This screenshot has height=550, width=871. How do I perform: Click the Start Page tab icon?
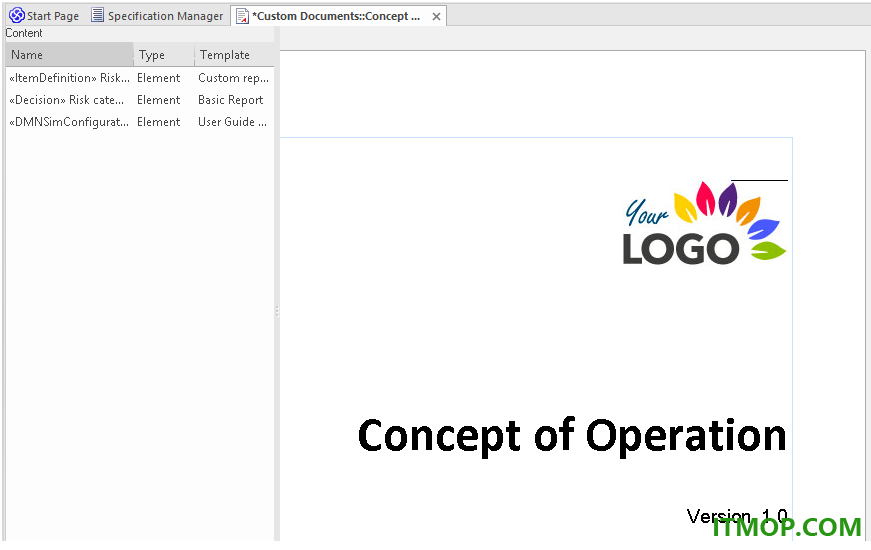pyautogui.click(x=17, y=16)
